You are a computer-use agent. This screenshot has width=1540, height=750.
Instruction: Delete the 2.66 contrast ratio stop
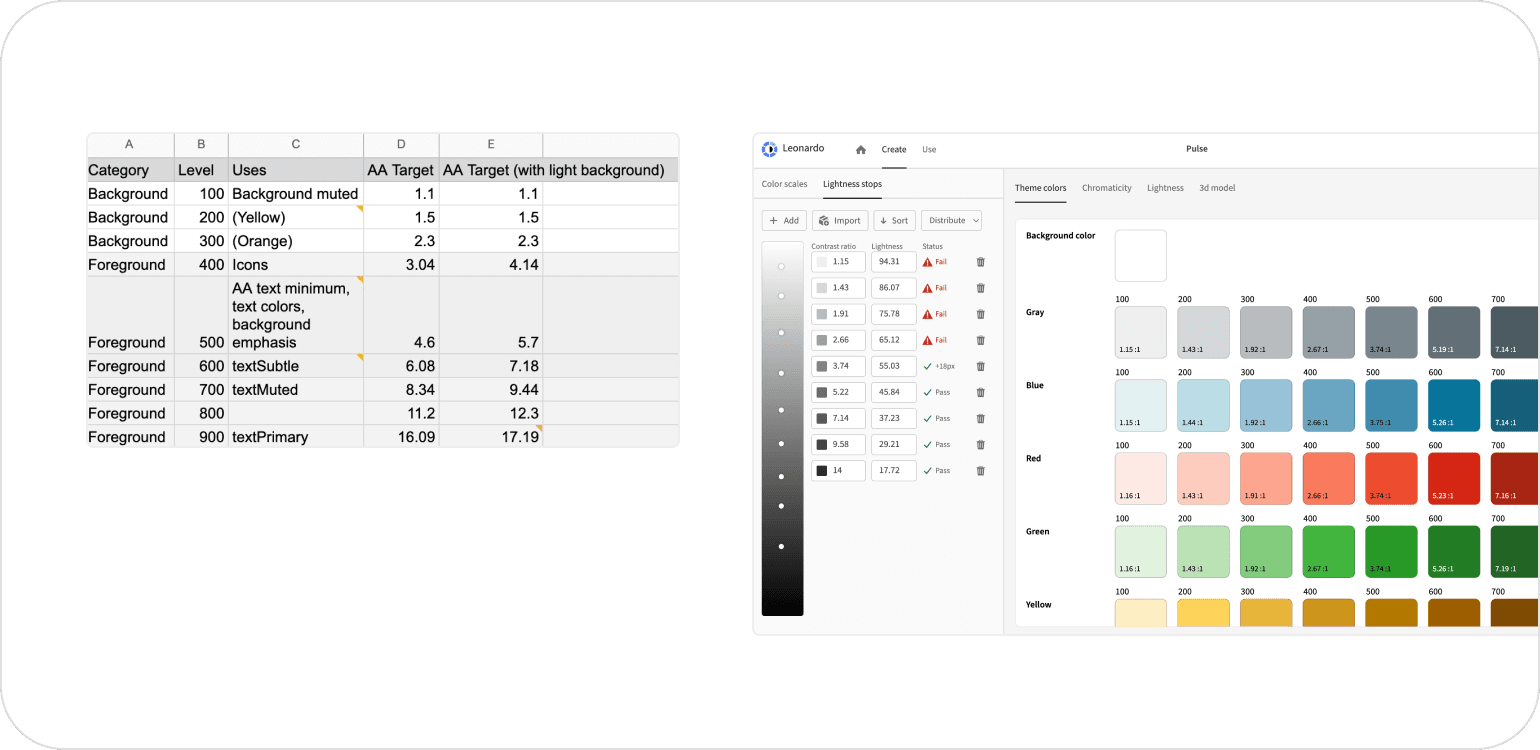(980, 340)
